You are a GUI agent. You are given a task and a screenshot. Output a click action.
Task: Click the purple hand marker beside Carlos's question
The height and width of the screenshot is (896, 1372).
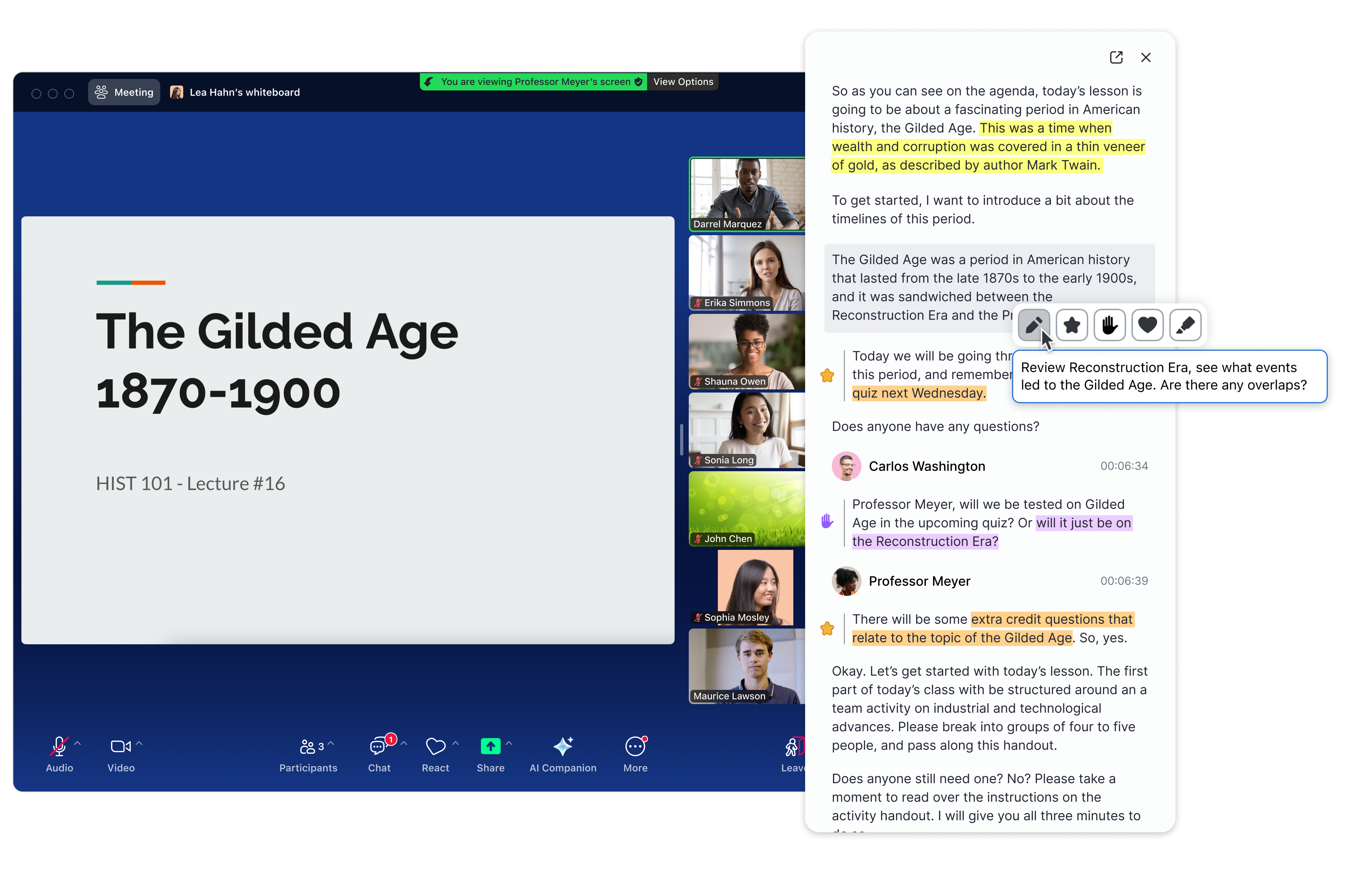pos(827,521)
